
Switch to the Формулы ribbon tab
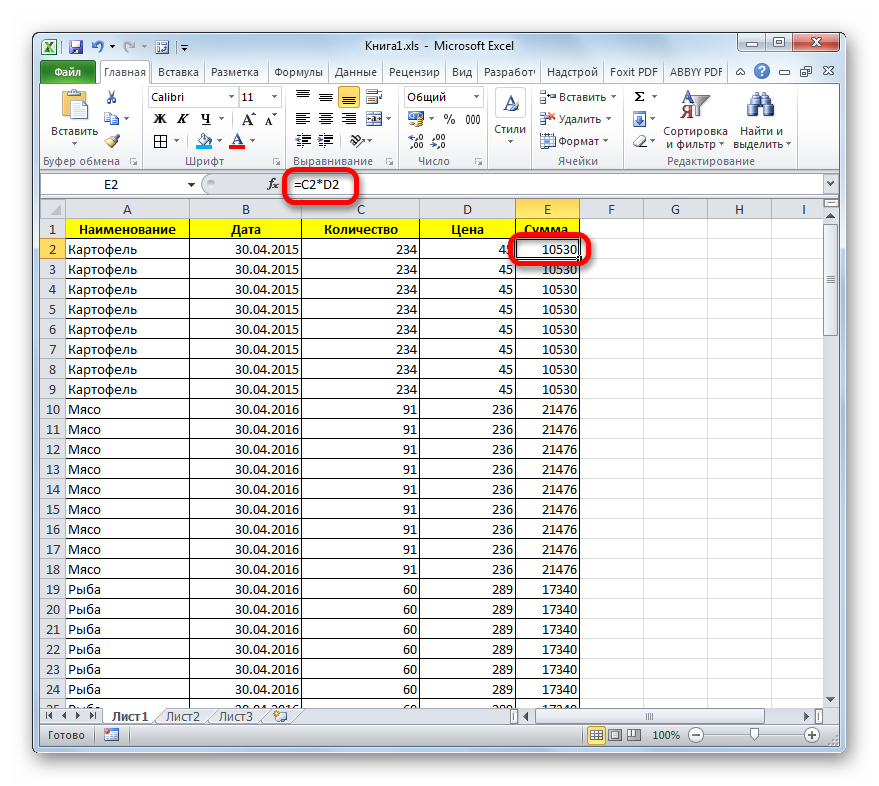click(x=298, y=72)
